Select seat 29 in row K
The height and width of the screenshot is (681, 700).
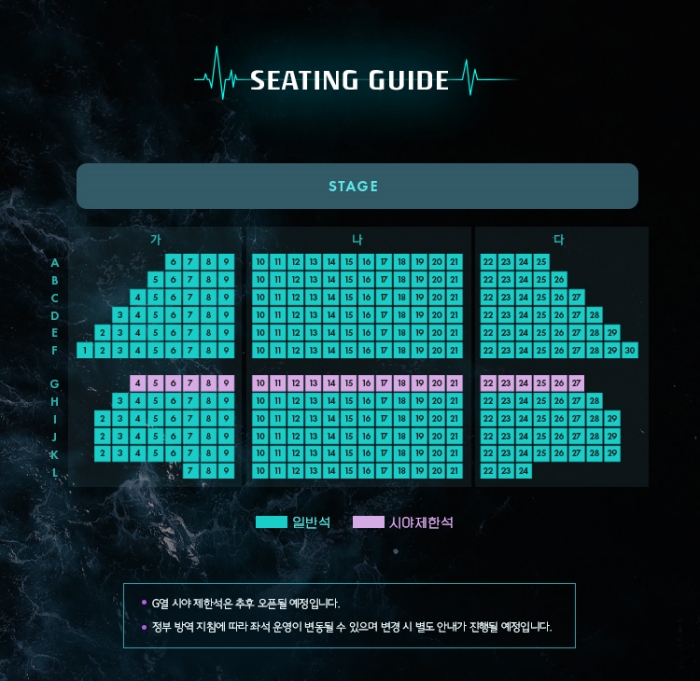point(612,453)
